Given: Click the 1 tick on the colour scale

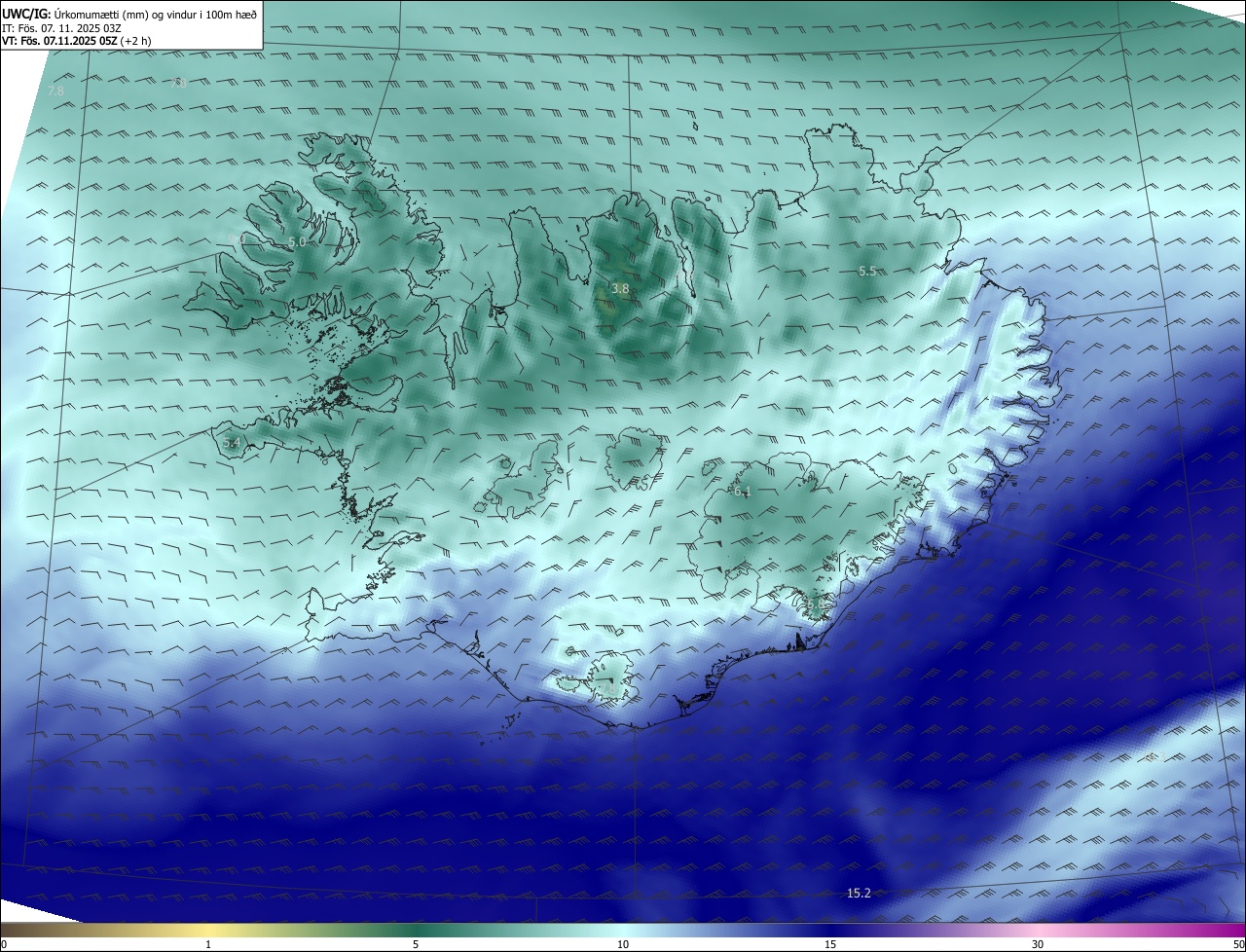Looking at the screenshot, I should click(x=208, y=944).
